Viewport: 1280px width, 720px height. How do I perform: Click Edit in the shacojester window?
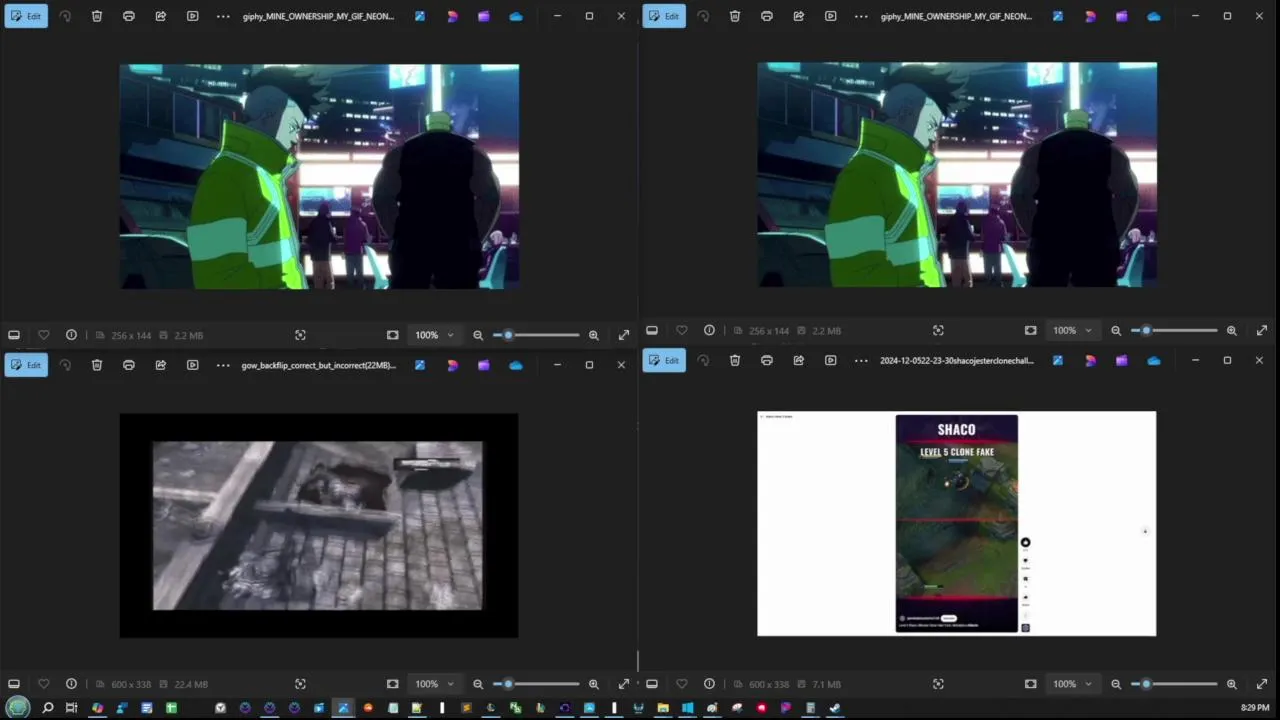click(x=664, y=360)
